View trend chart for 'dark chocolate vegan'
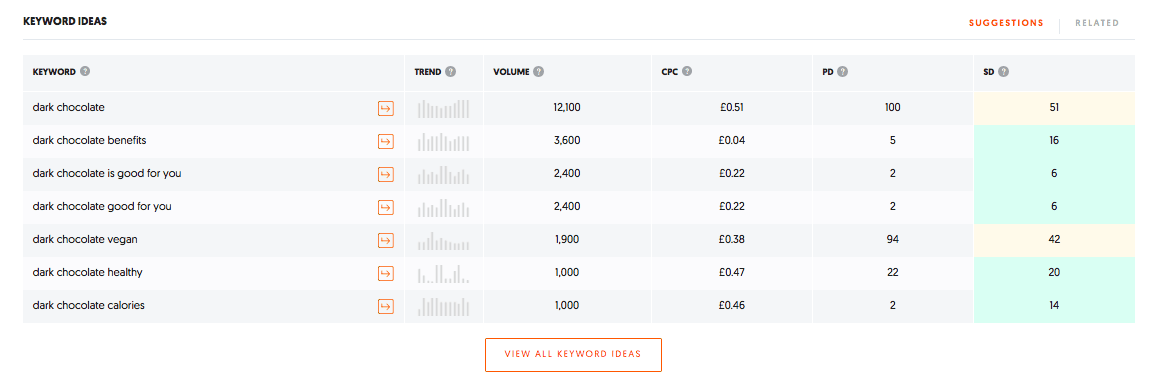The image size is (1149, 387). pyautogui.click(x=443, y=240)
